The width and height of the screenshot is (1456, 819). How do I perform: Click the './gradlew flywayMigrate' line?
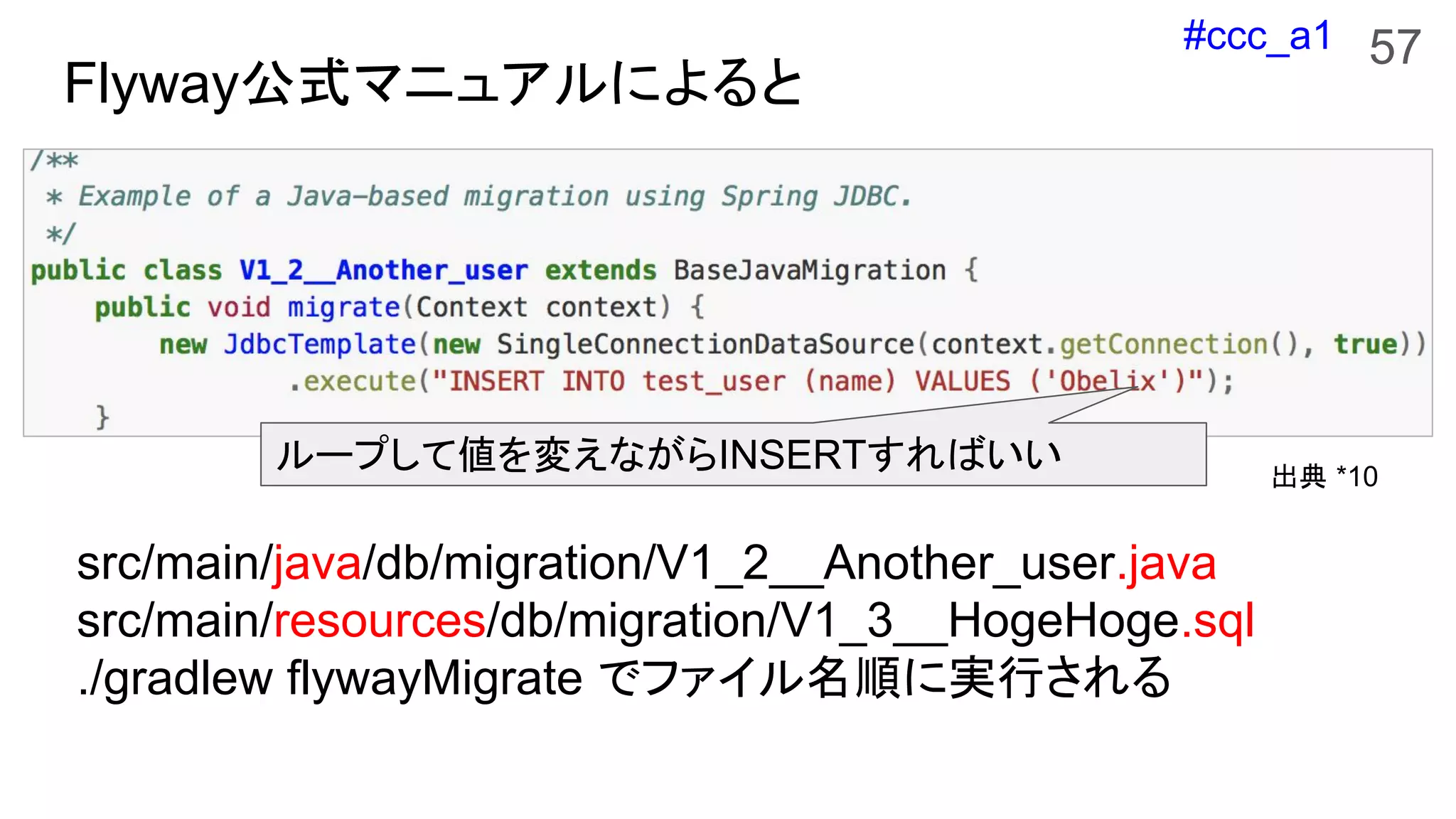pyautogui.click(x=624, y=678)
